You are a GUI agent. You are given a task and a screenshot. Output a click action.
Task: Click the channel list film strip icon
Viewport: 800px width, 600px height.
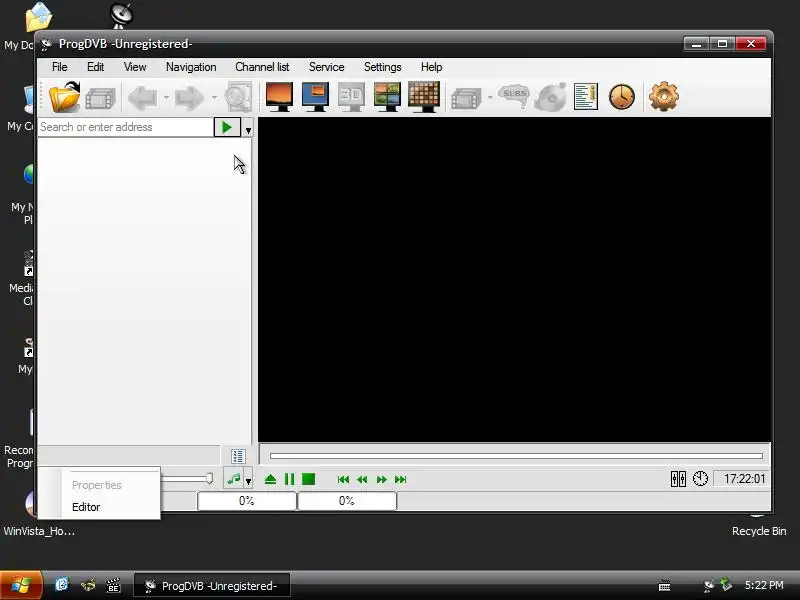click(x=101, y=98)
